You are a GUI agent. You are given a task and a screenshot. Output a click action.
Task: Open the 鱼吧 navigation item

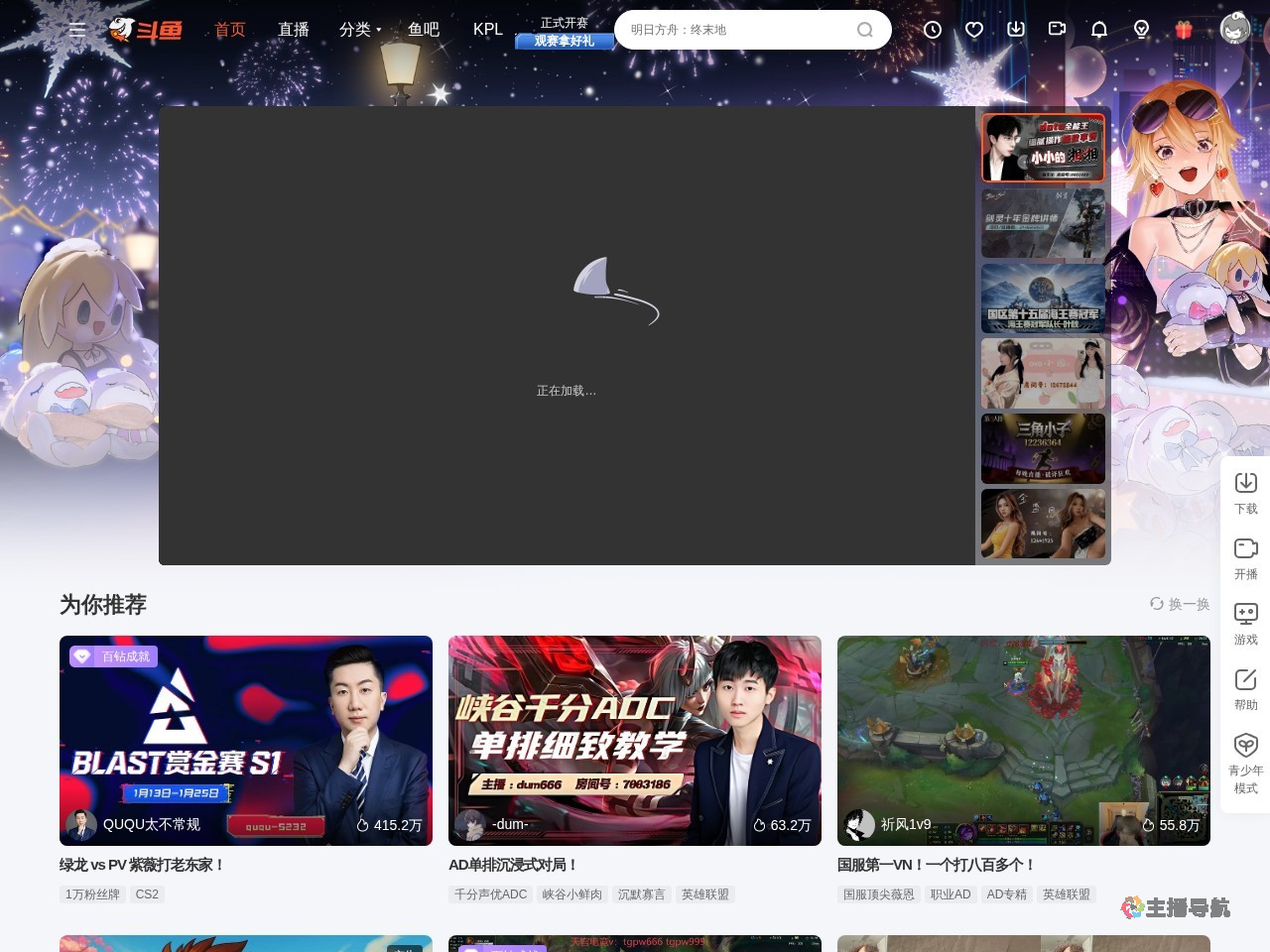(x=424, y=30)
